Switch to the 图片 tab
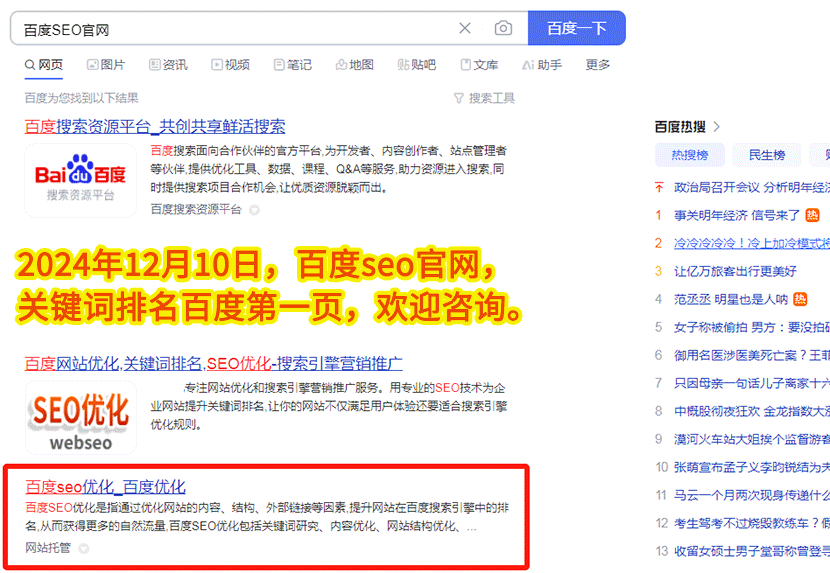This screenshot has width=830, height=573. 106,65
